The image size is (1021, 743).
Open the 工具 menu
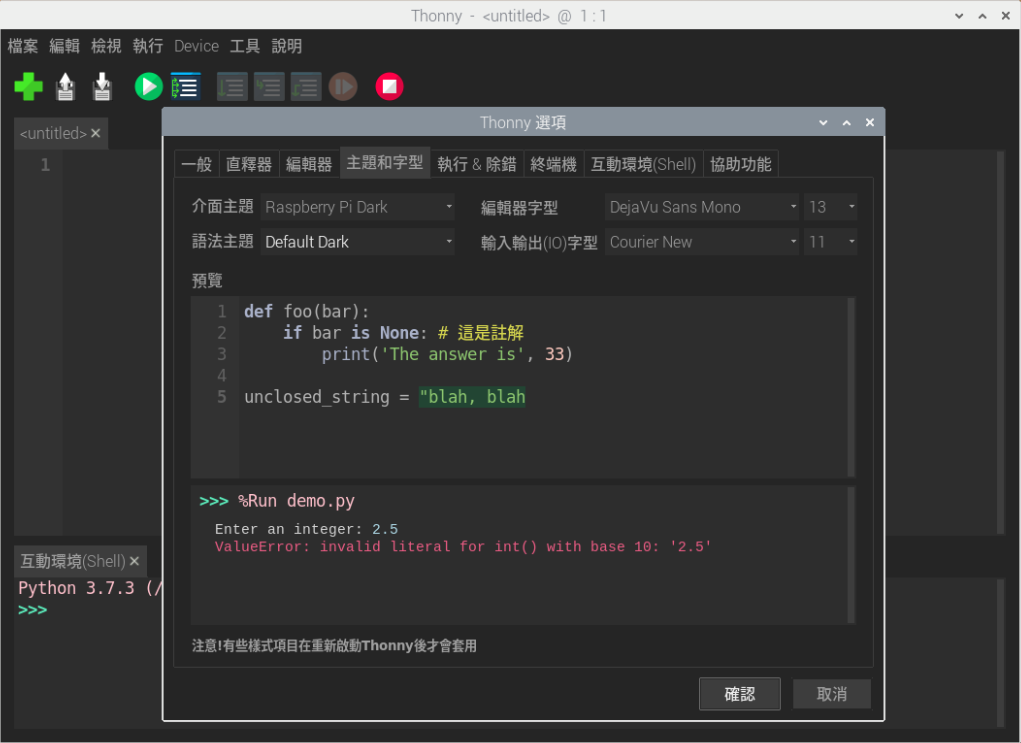(x=245, y=46)
